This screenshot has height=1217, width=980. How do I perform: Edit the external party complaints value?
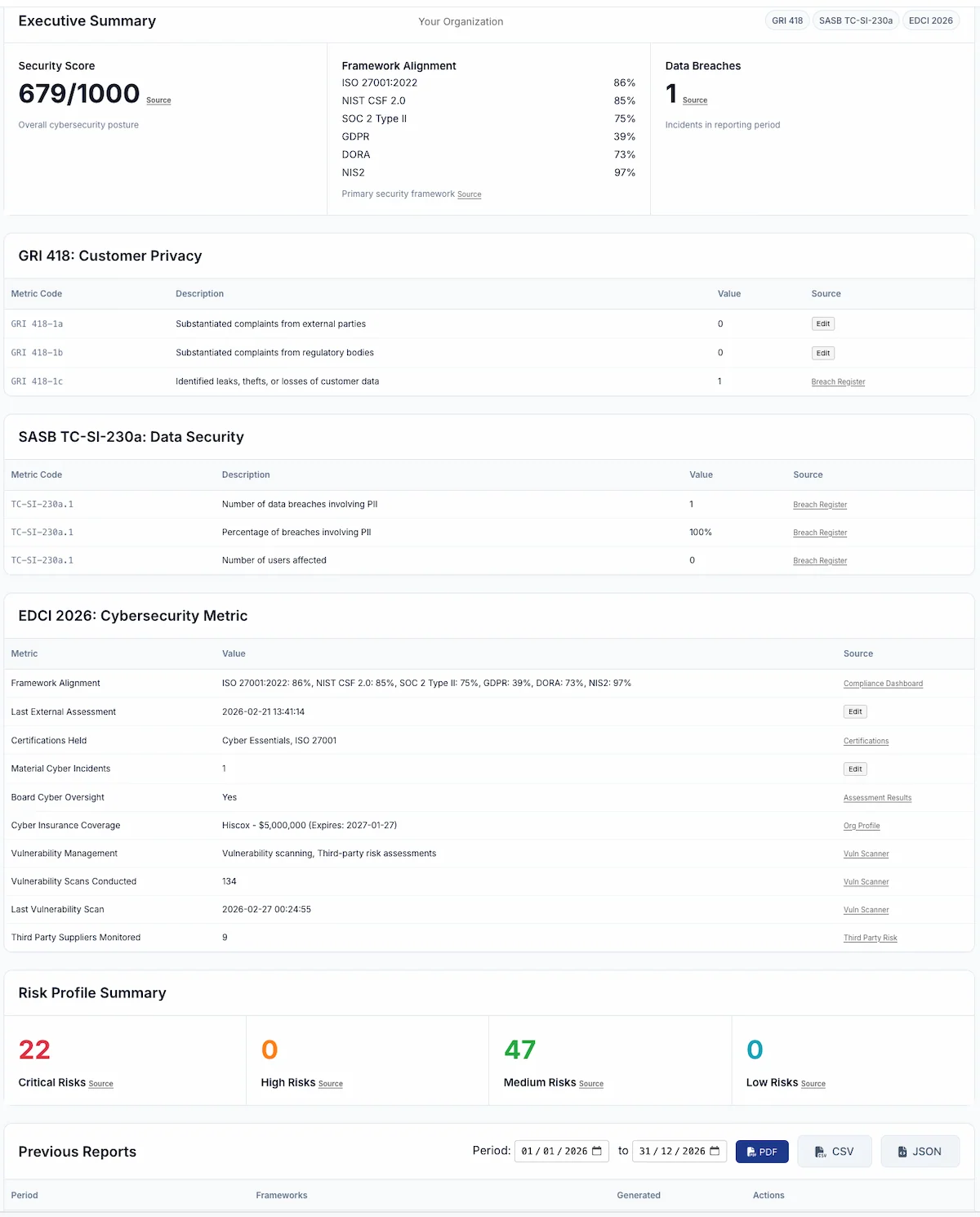pos(822,323)
